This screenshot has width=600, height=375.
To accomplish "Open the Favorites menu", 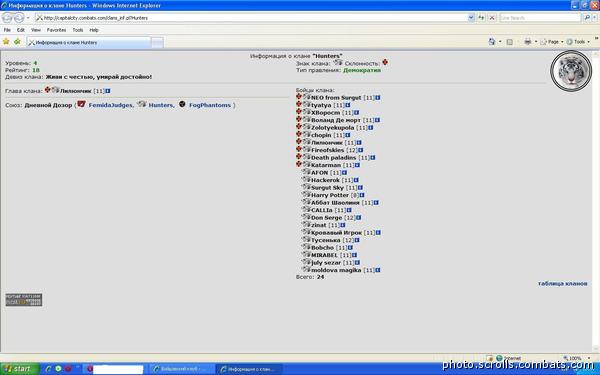I will (57, 30).
